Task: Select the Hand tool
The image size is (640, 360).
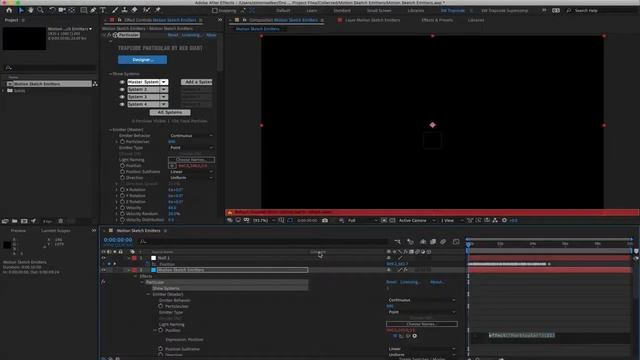Action: coord(31,10)
